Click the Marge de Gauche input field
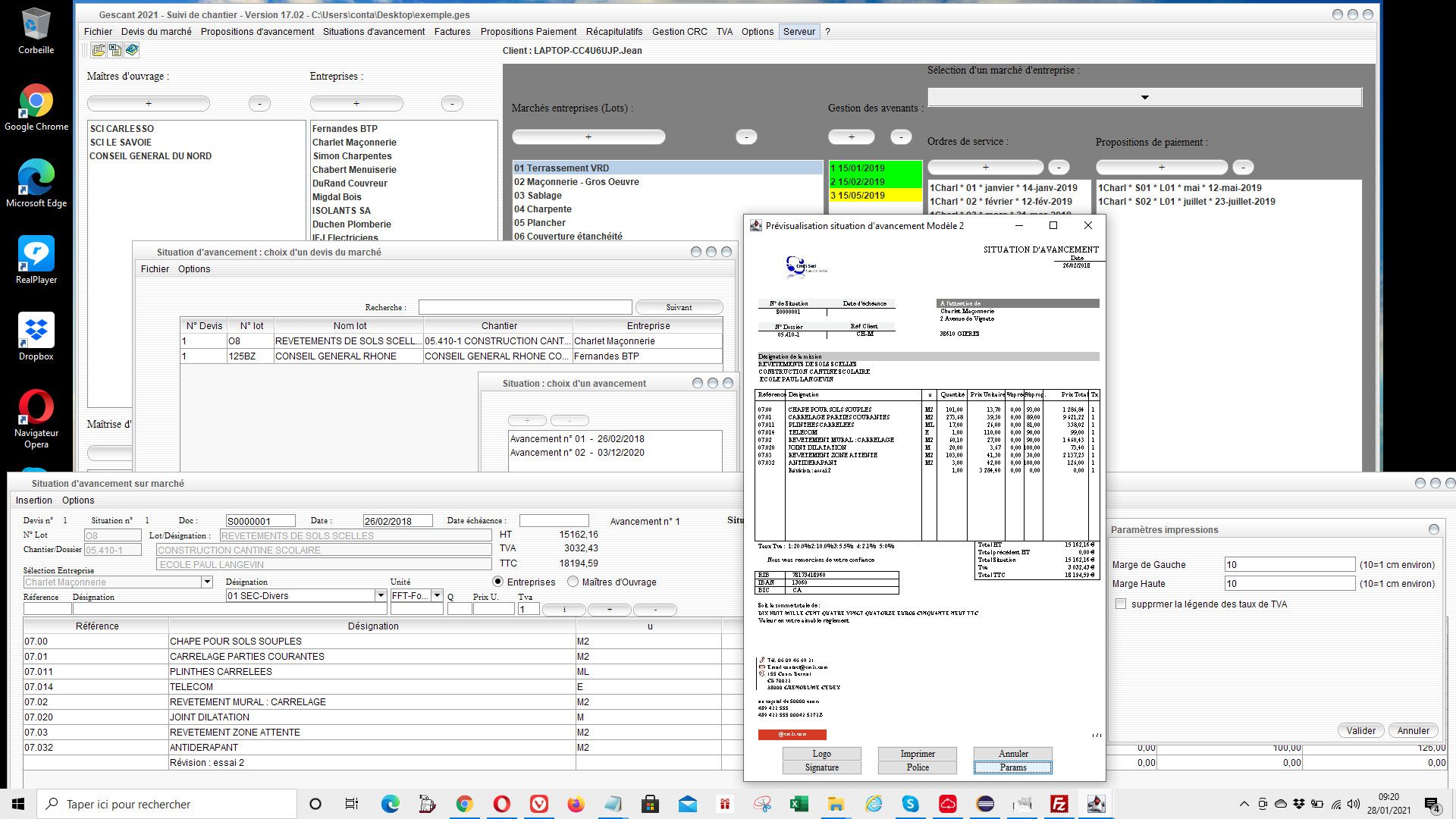Screen dimensions: 1456x819 [1290, 564]
